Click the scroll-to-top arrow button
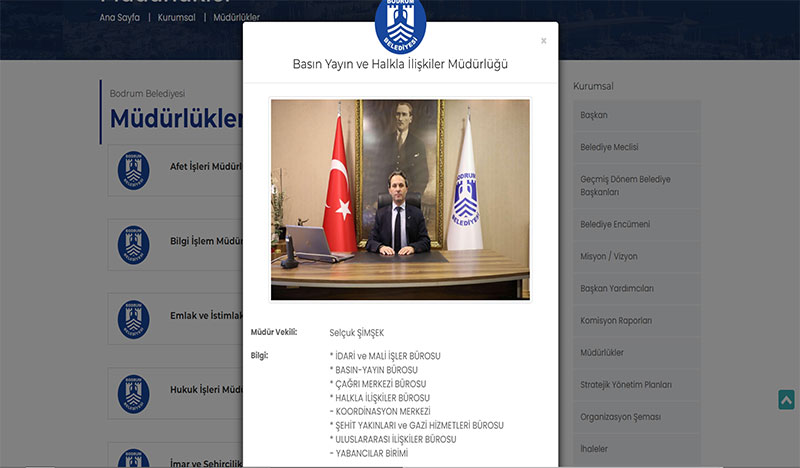 point(786,400)
